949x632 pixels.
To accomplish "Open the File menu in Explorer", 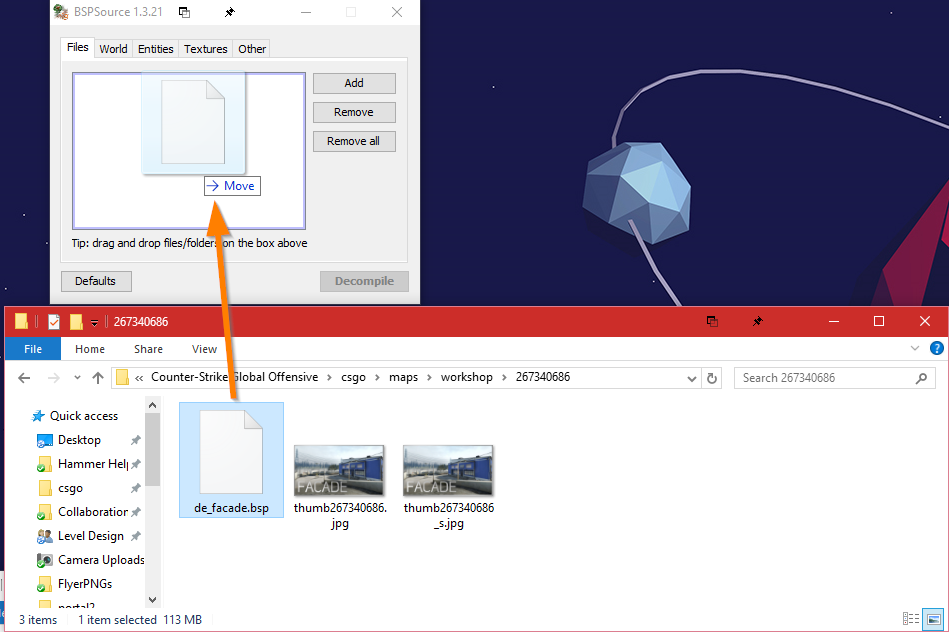I will click(x=33, y=349).
